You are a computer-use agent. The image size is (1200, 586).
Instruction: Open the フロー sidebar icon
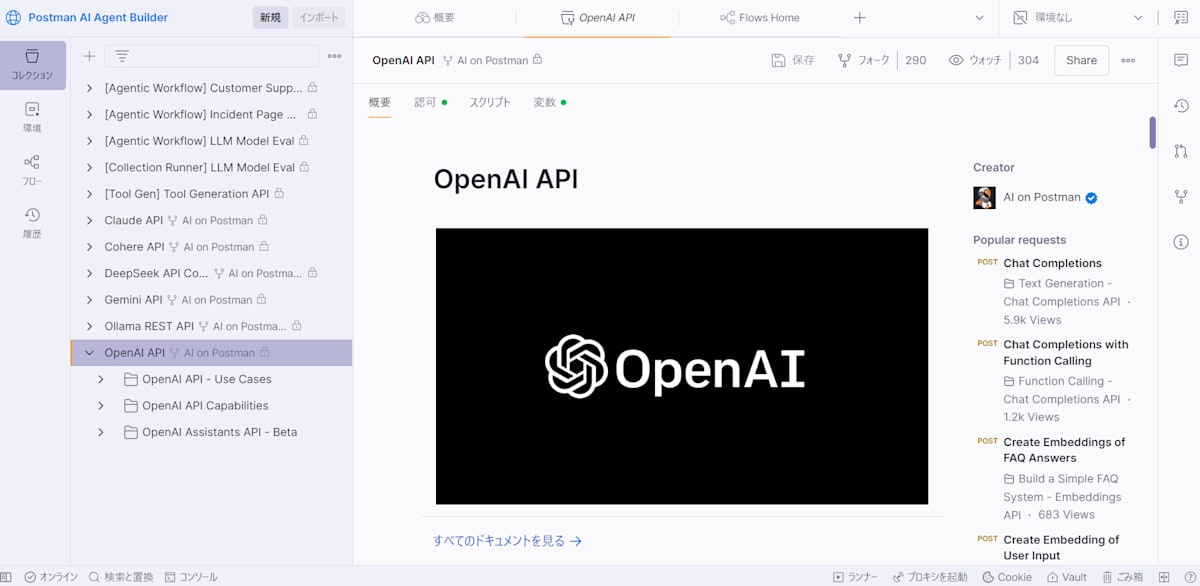click(x=33, y=164)
